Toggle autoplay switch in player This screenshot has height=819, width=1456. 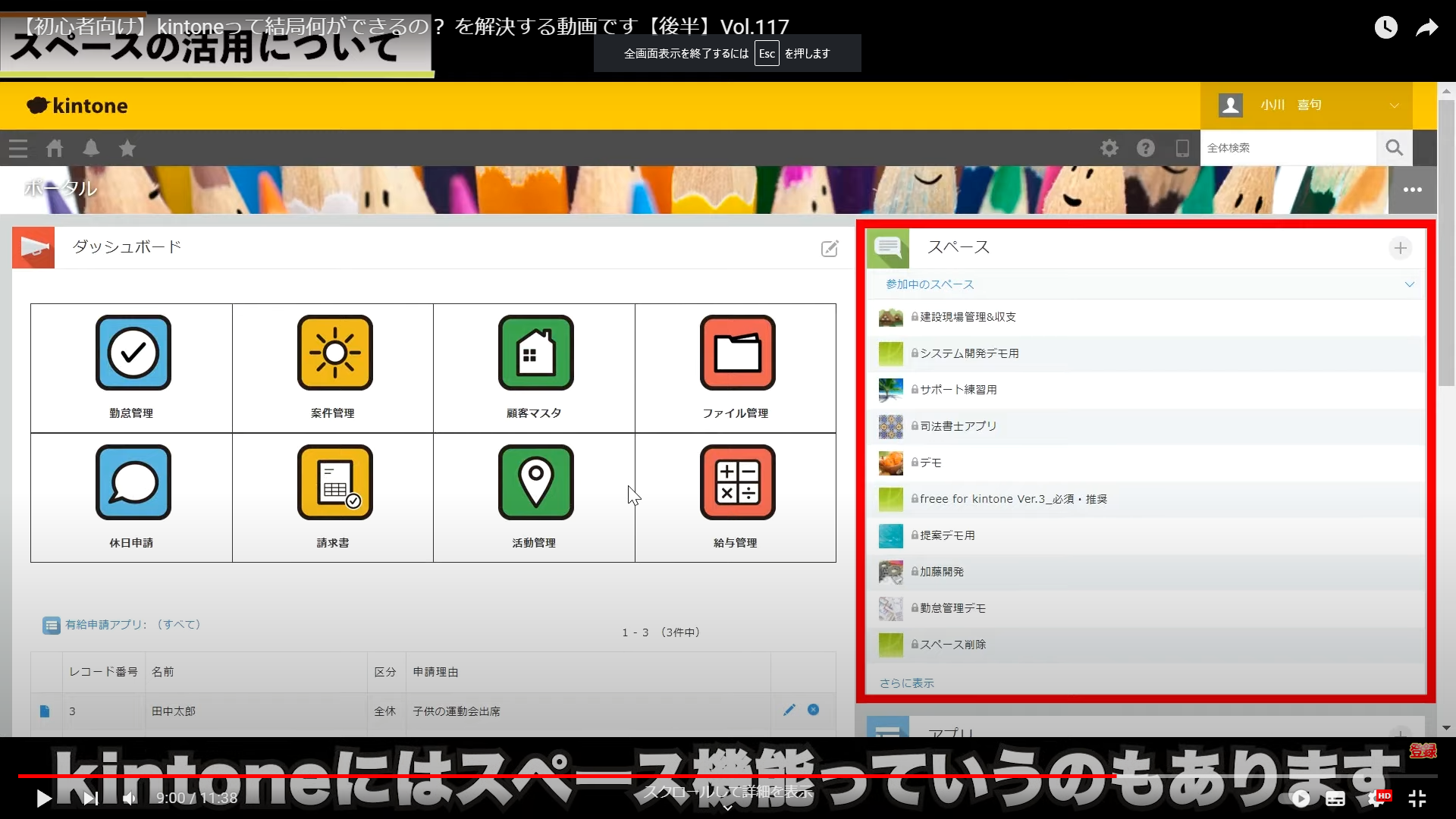click(1298, 799)
